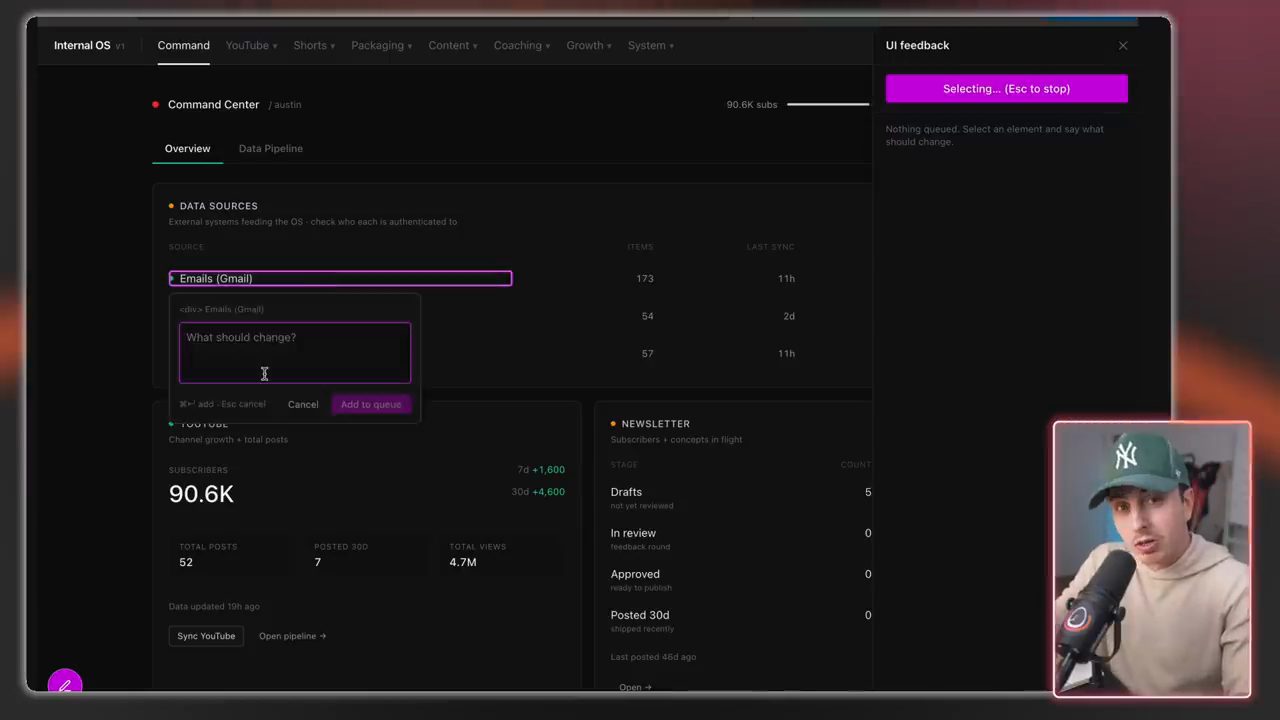Click the 54 items value
This screenshot has height=720, width=1280.
click(x=647, y=316)
